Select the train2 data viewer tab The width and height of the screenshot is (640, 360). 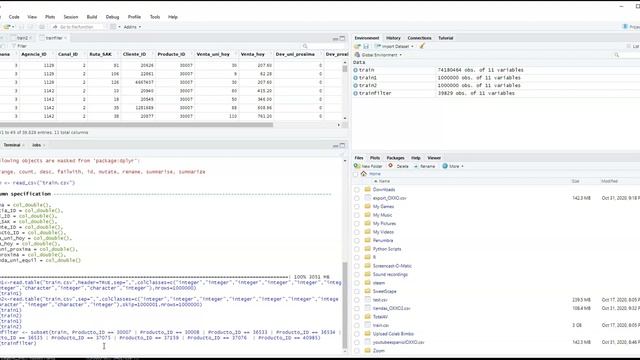(x=22, y=38)
